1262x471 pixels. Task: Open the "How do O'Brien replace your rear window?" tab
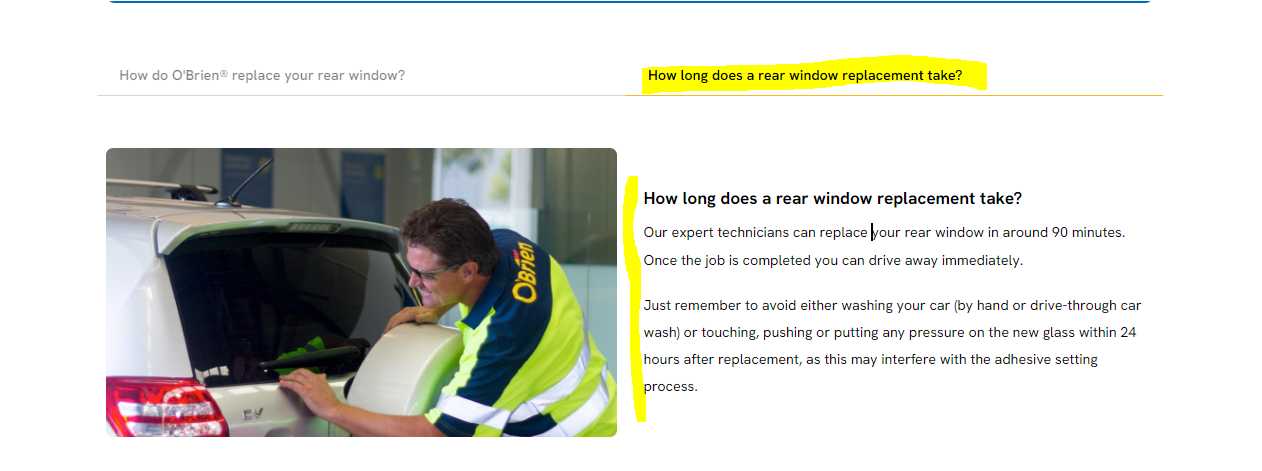[x=262, y=75]
